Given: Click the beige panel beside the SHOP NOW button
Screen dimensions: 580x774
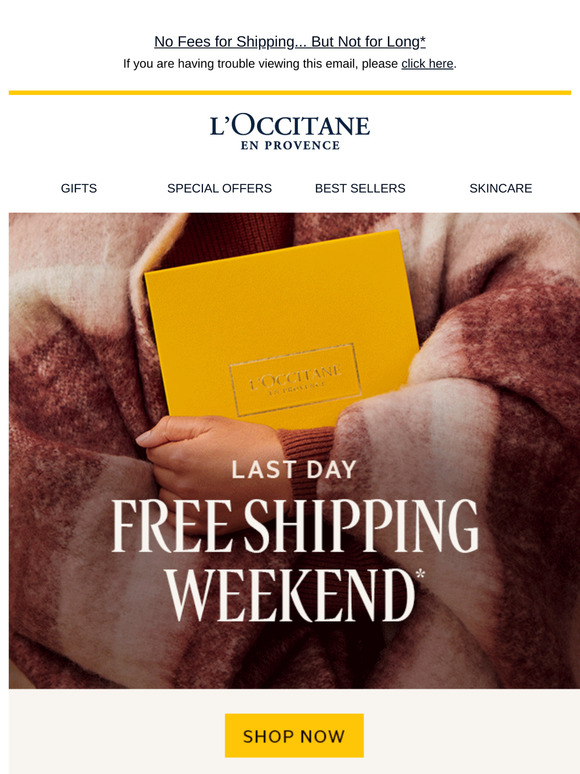Looking at the screenshot, I should coord(116,732).
